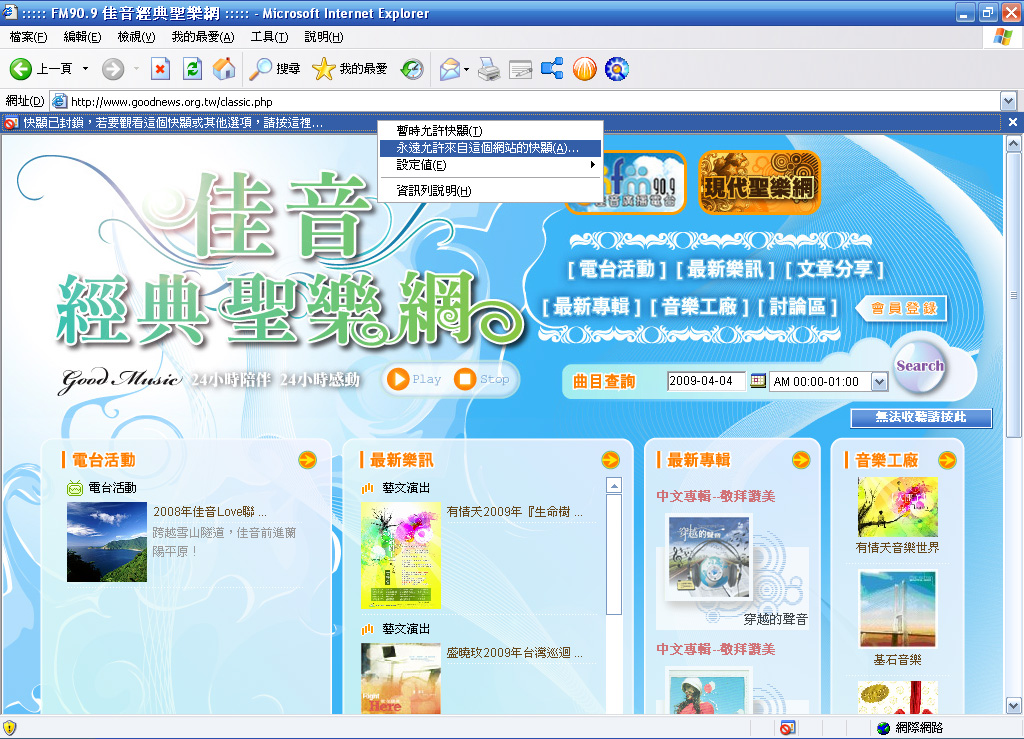This screenshot has width=1024, height=739.
Task: Open the 編輯 menu
Action: [x=82, y=37]
